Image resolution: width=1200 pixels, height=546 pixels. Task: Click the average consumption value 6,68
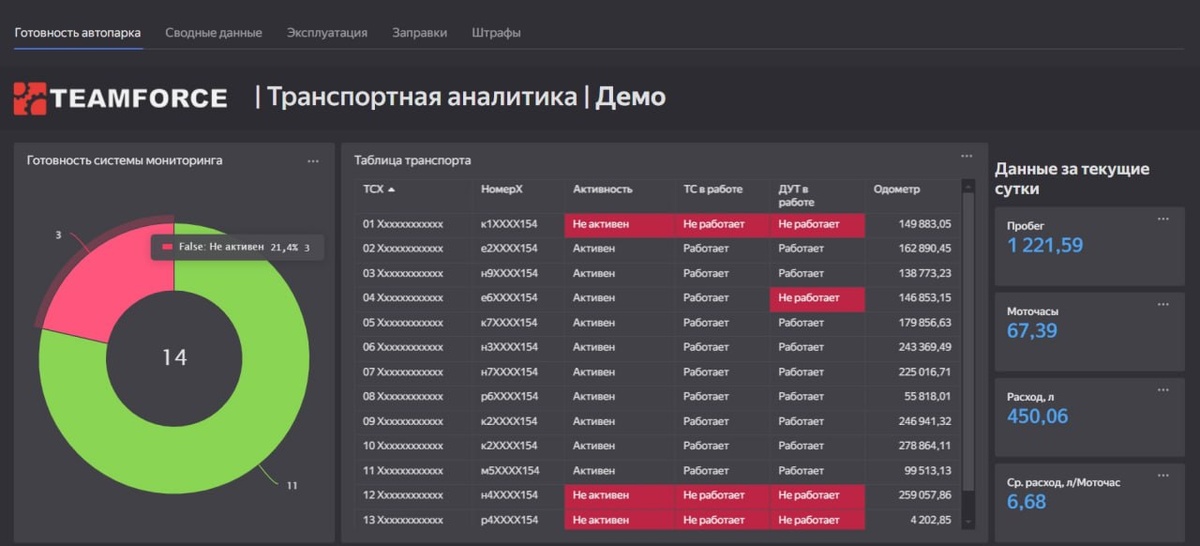point(1026,501)
